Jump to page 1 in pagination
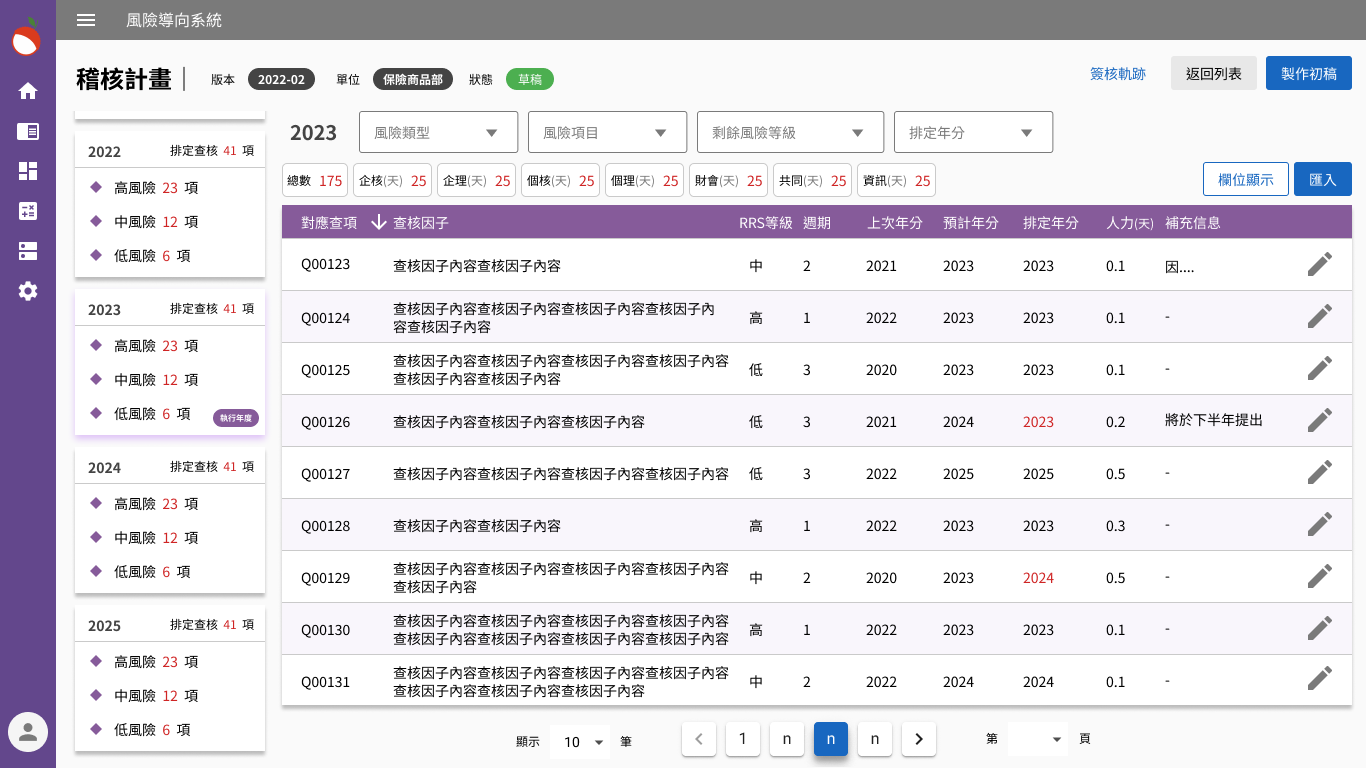The image size is (1366, 768). pyautogui.click(x=742, y=739)
